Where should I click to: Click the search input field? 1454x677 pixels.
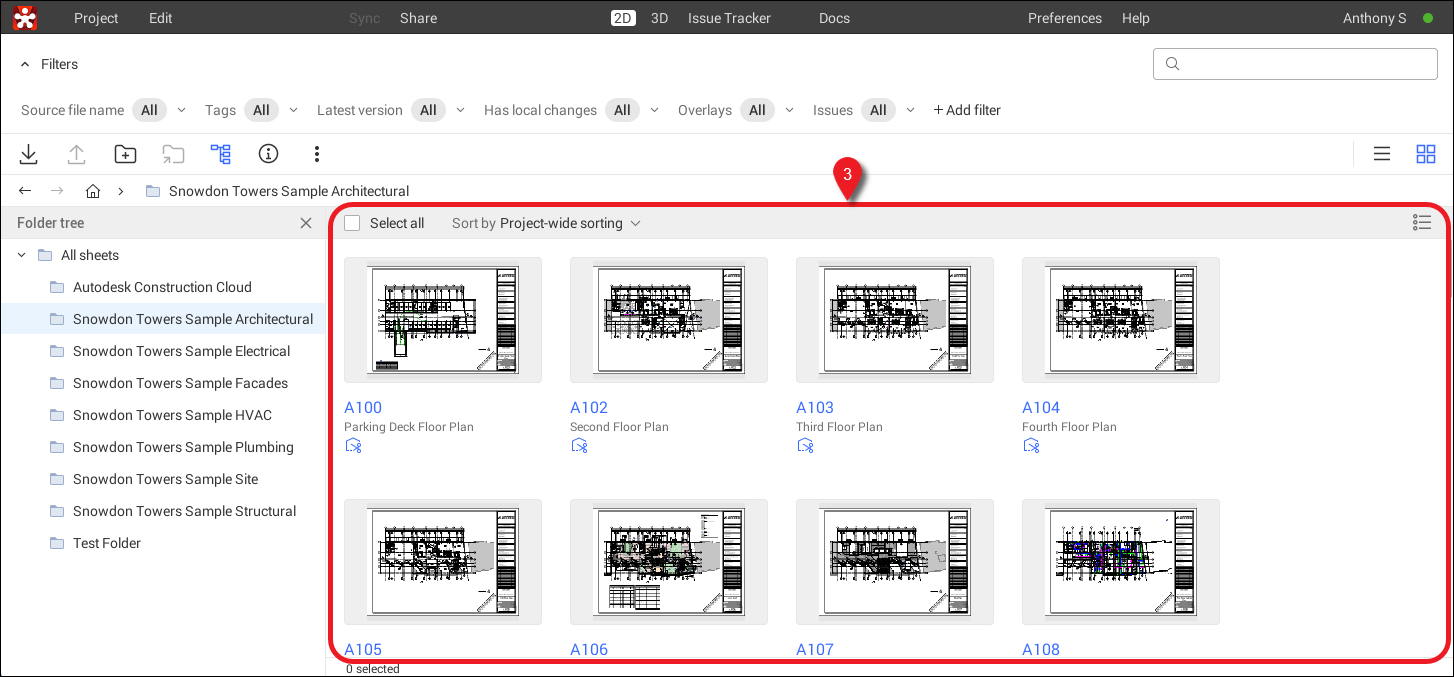click(1300, 64)
